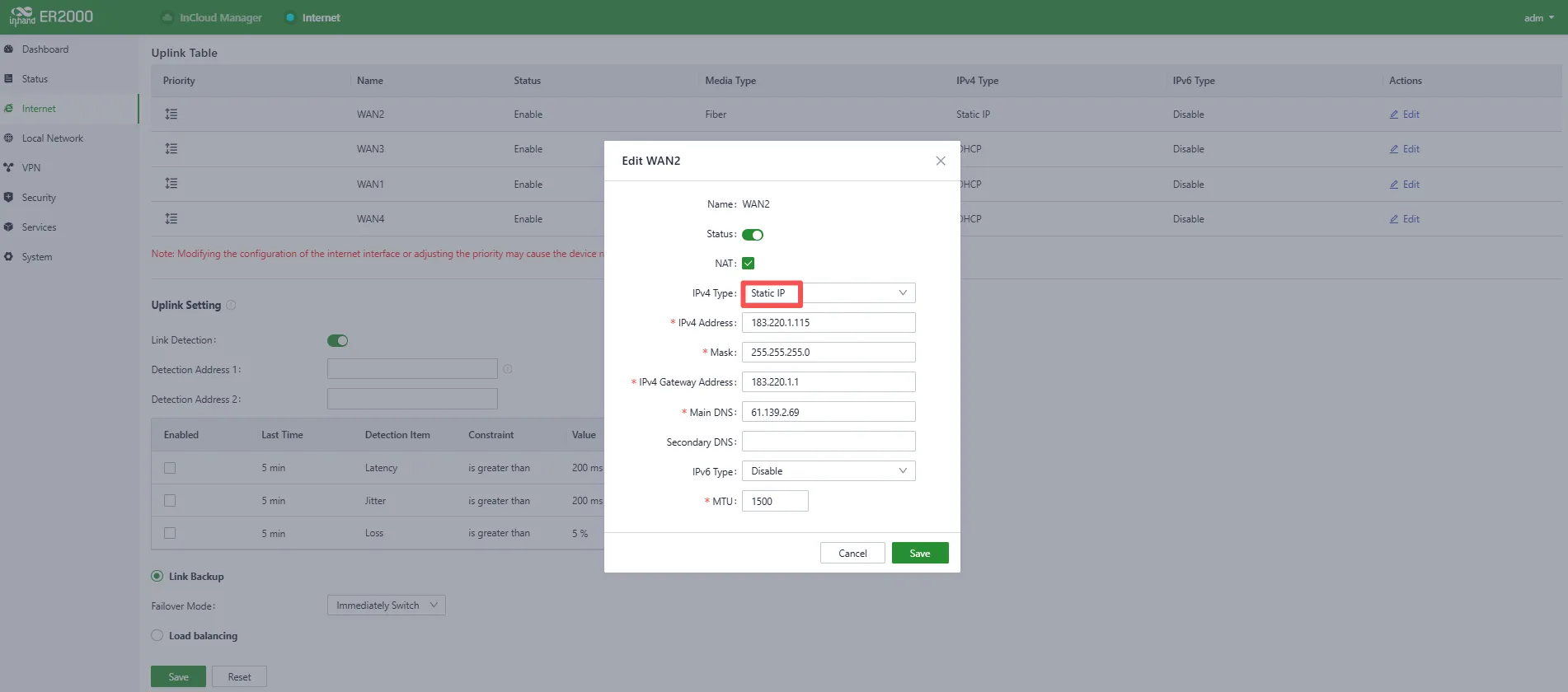The image size is (1568, 692).
Task: Uncheck the NAT checkbox
Action: pos(749,264)
